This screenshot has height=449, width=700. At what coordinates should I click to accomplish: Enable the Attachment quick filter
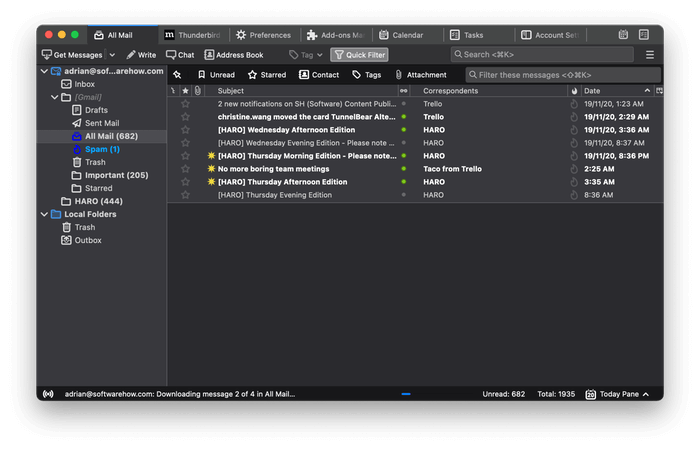click(420, 75)
